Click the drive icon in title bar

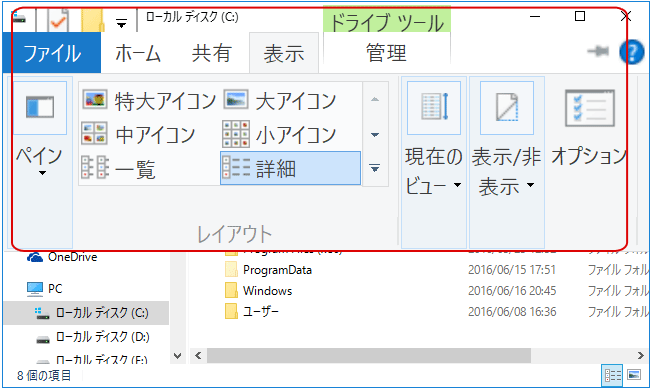(18, 18)
